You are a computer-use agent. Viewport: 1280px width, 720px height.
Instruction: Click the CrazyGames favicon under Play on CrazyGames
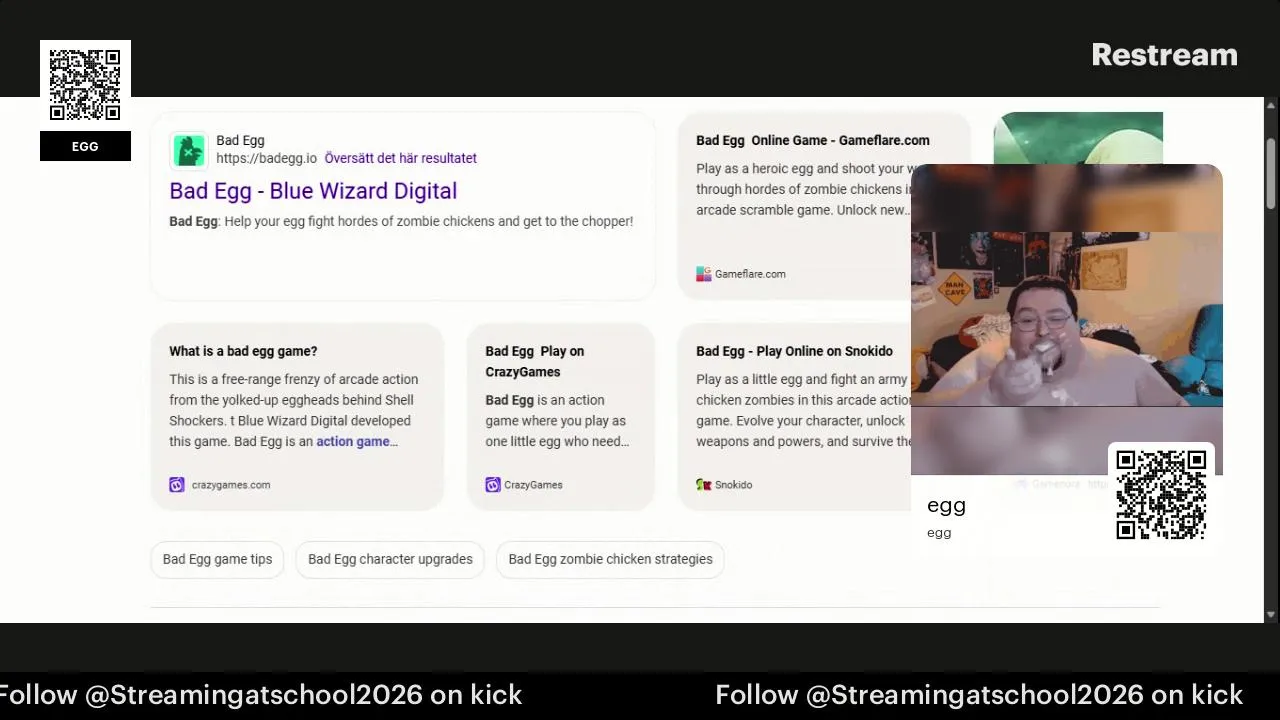point(493,485)
